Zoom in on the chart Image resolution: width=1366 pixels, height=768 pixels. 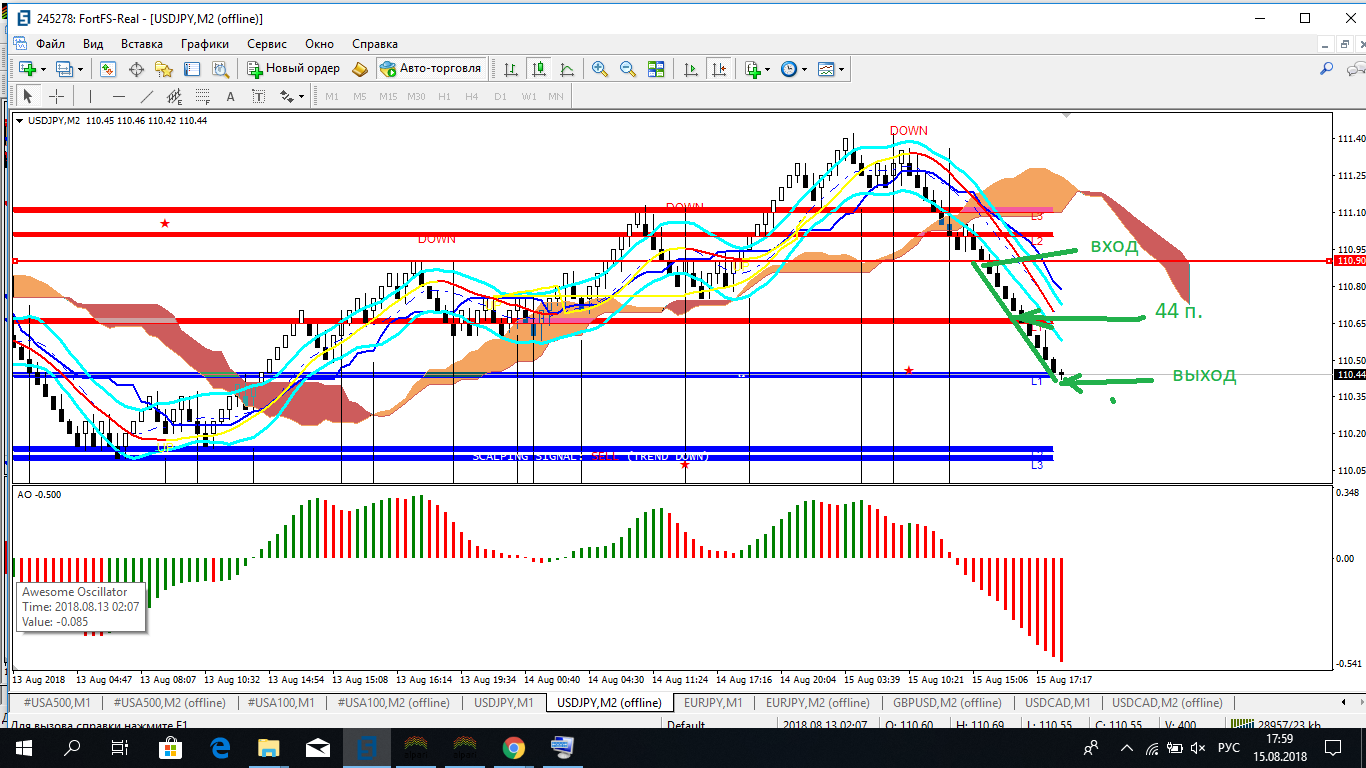click(x=600, y=69)
